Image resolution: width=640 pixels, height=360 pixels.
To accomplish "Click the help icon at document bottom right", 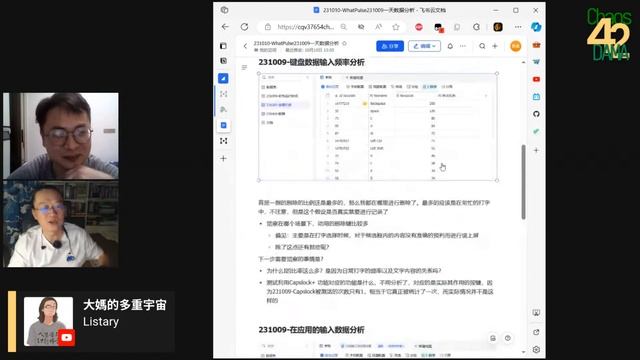I will 508,338.
